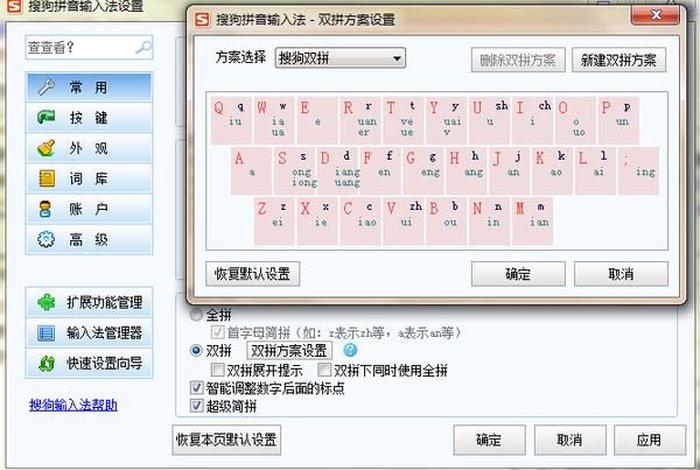
Task: Click the paintbrush icon for 外观
Action: click(46, 148)
